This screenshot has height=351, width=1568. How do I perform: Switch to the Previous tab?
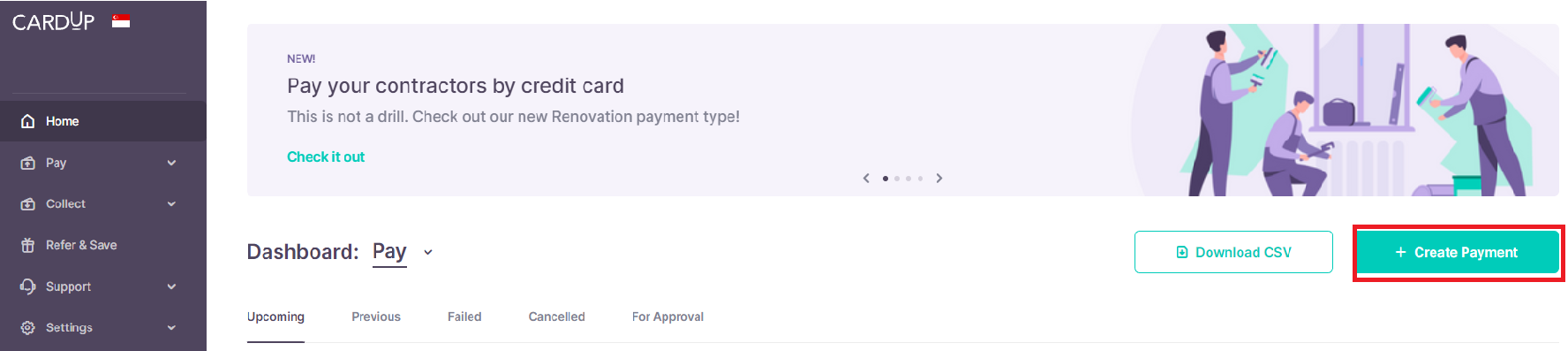376,317
